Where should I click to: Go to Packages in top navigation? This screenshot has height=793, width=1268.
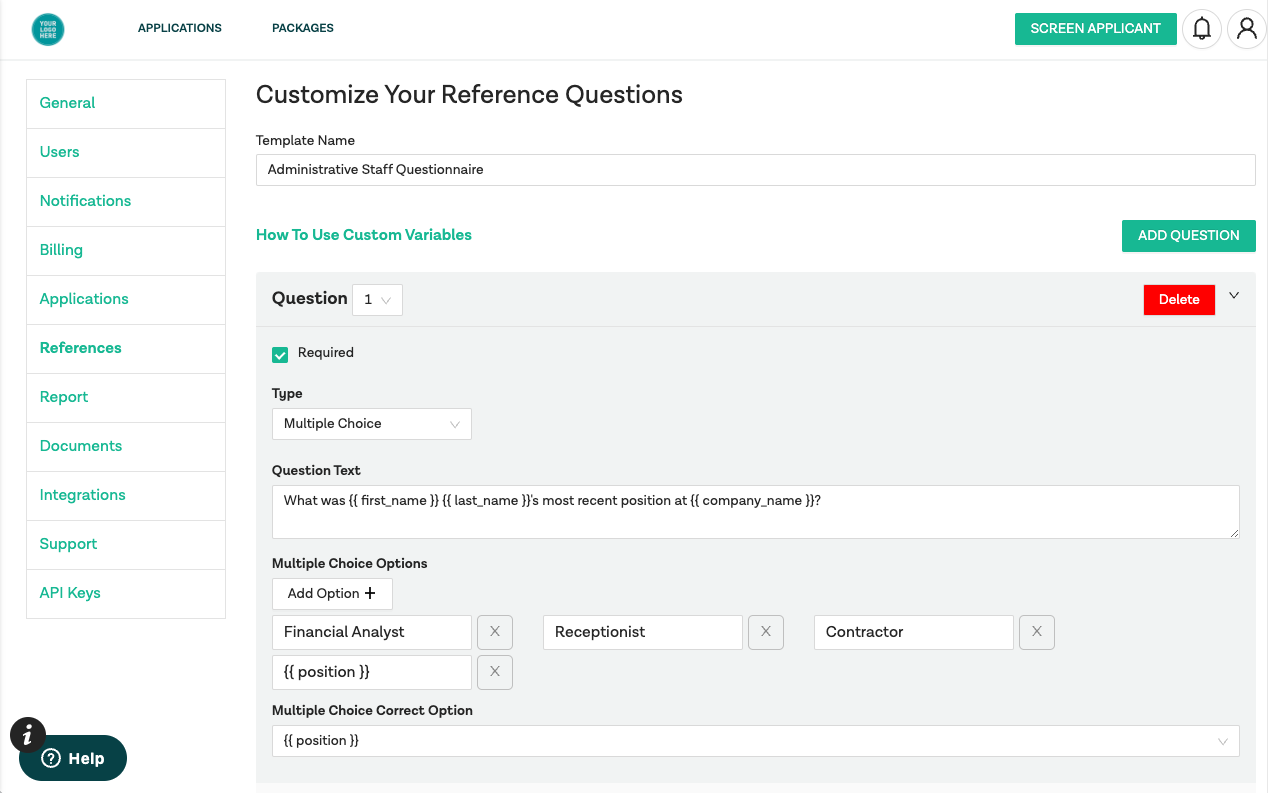click(x=303, y=28)
